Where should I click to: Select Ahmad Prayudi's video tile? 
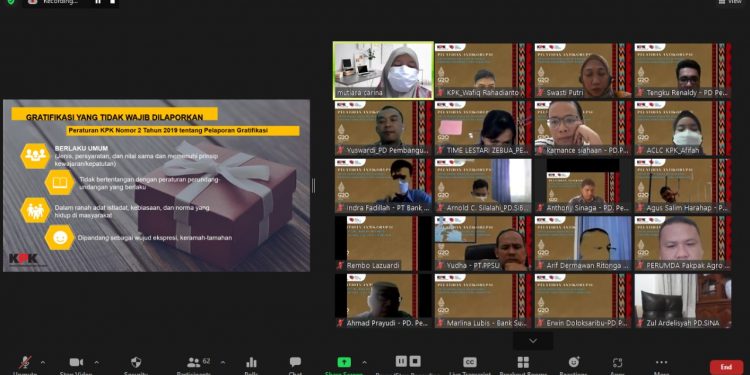click(383, 301)
